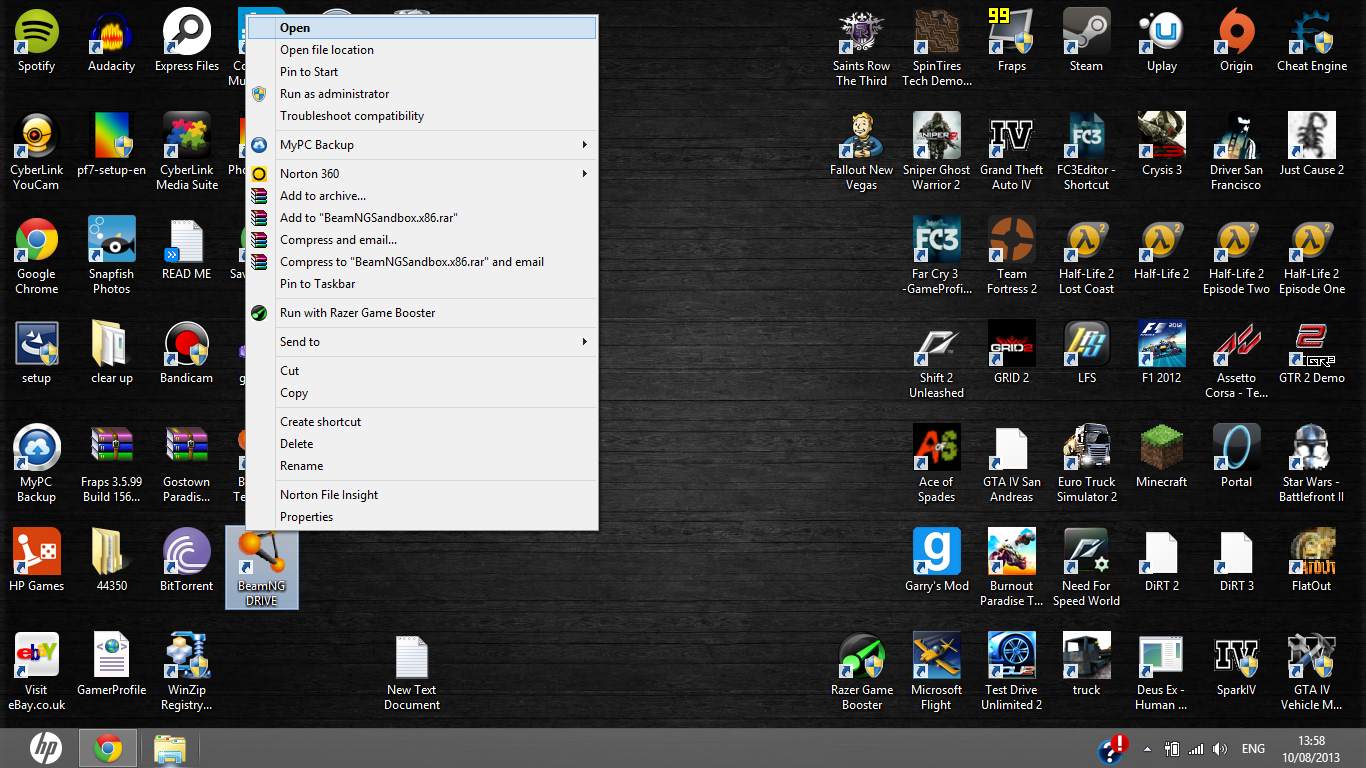Screen dimensions: 1366x768
Task: Select the Fraps desktop icon
Action: click(x=1011, y=41)
